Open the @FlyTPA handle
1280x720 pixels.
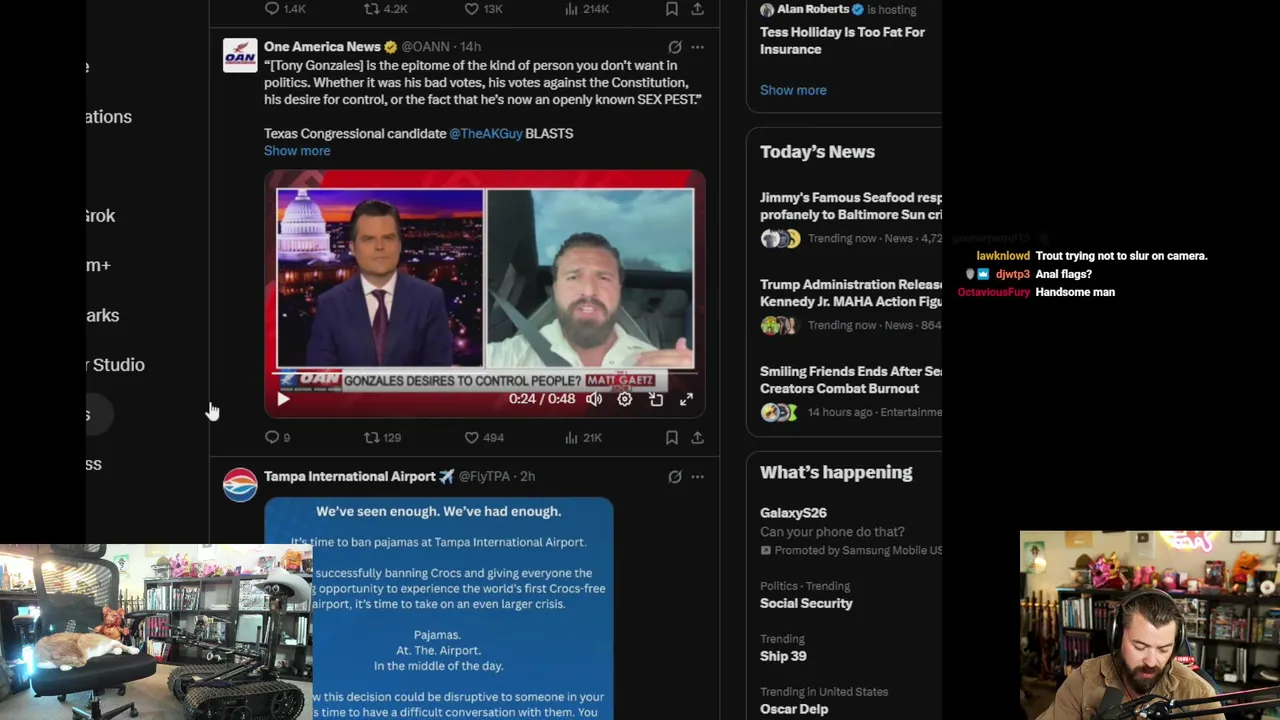click(484, 476)
